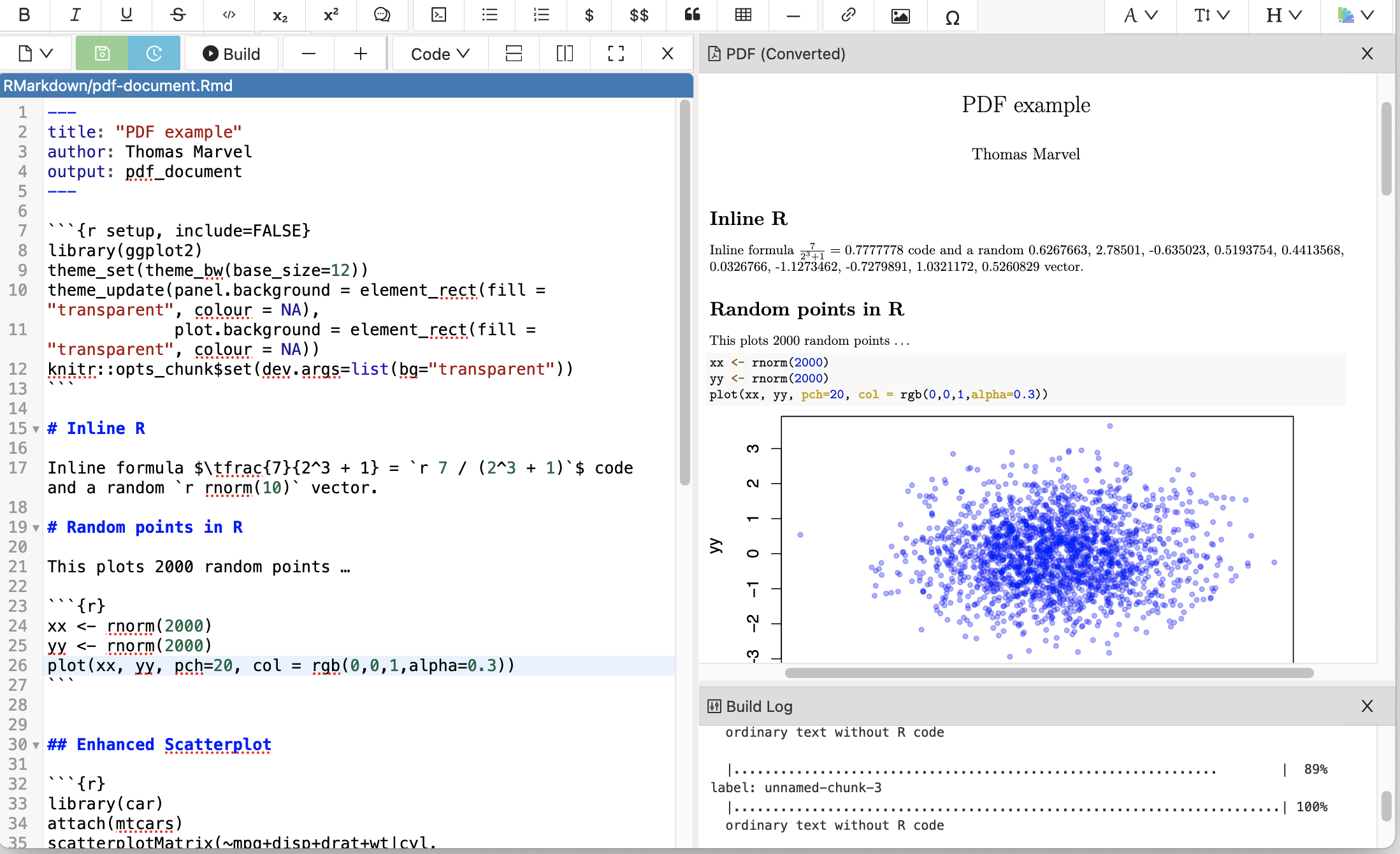
Task: Insert a table
Action: (743, 15)
